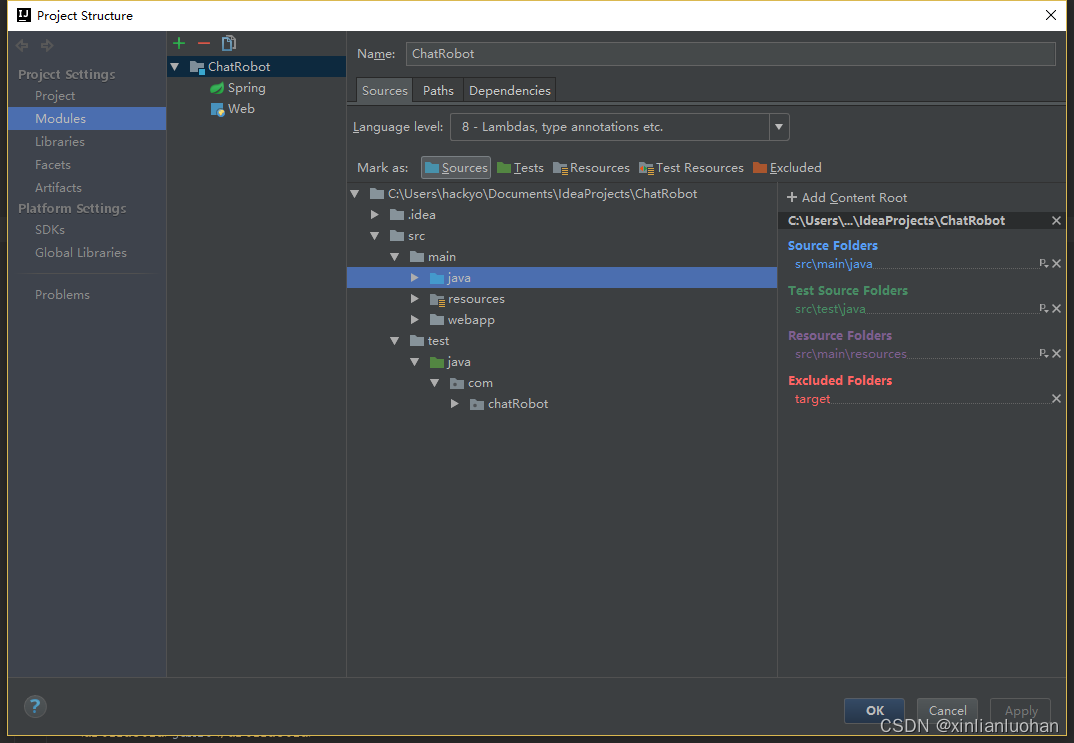Switch to the Paths tab
The width and height of the screenshot is (1074, 743).
[x=437, y=89]
